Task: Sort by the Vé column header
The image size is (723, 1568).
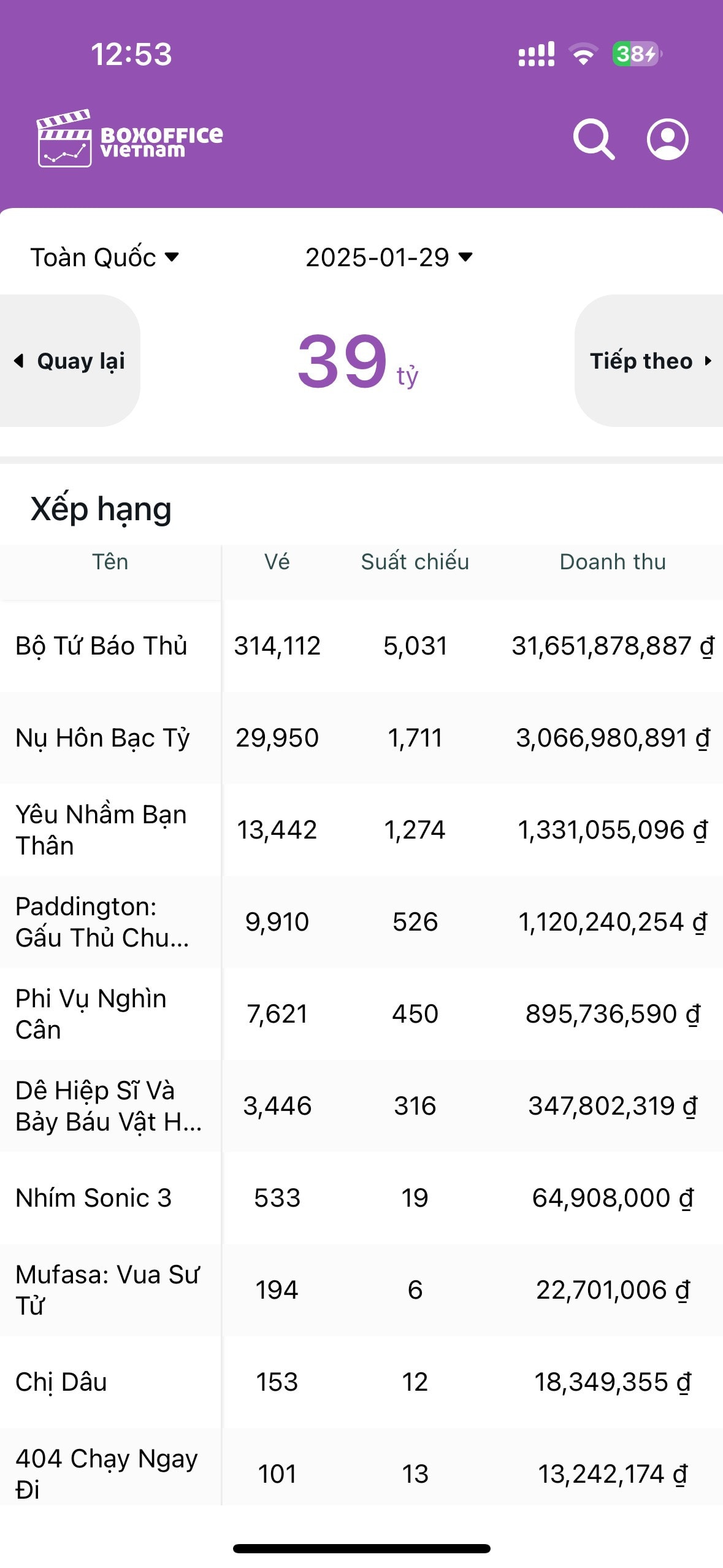Action: pyautogui.click(x=277, y=562)
